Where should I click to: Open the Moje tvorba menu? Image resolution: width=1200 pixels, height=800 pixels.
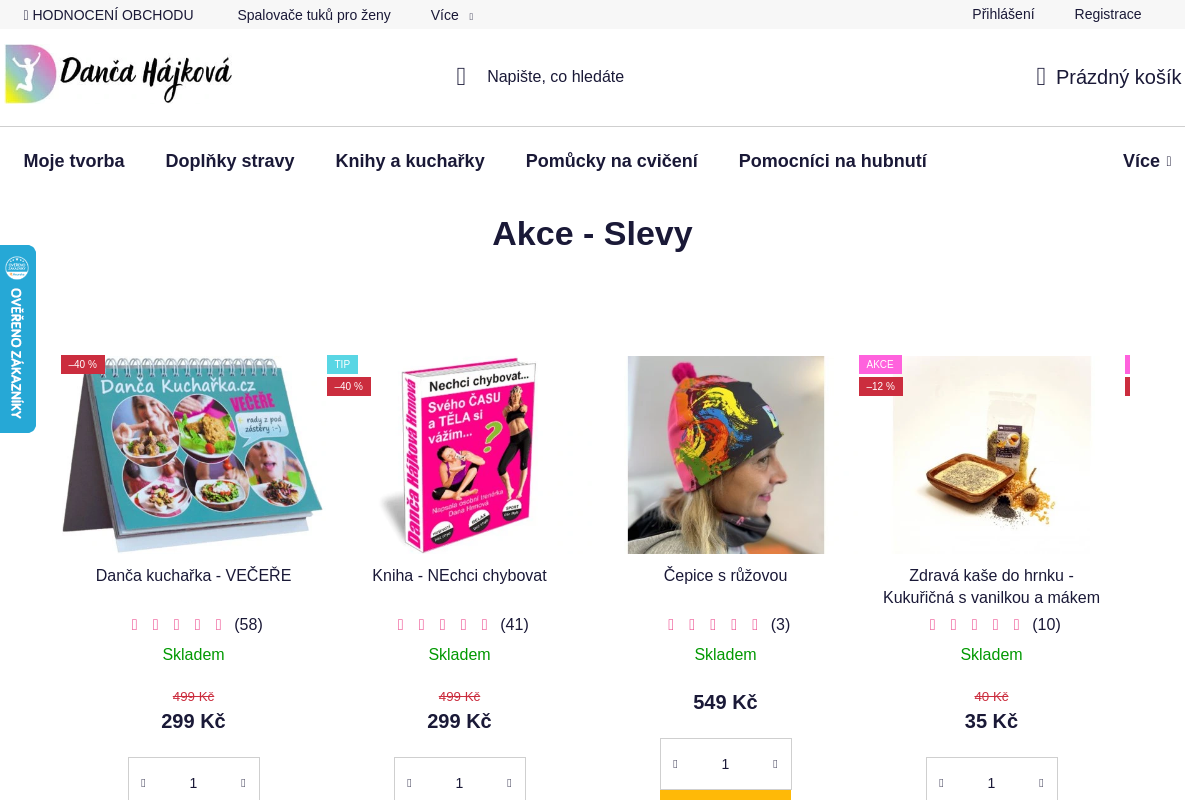pos(74,161)
